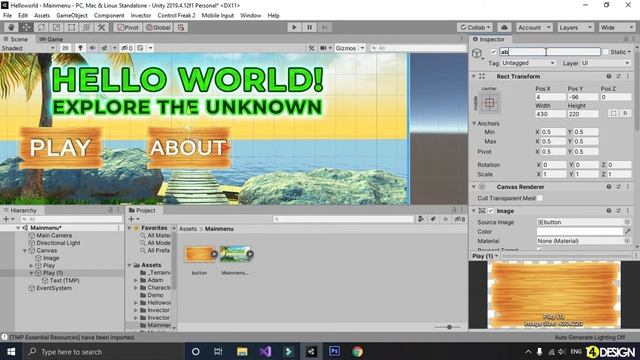The image size is (640, 360).
Task: Open the Collab dropdown
Action: click(x=476, y=27)
